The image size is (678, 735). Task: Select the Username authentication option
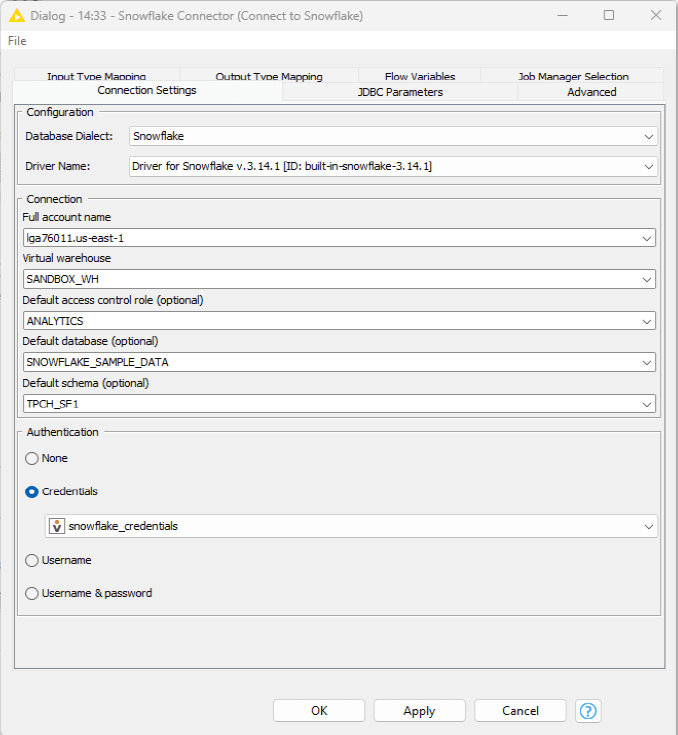[x=32, y=561]
